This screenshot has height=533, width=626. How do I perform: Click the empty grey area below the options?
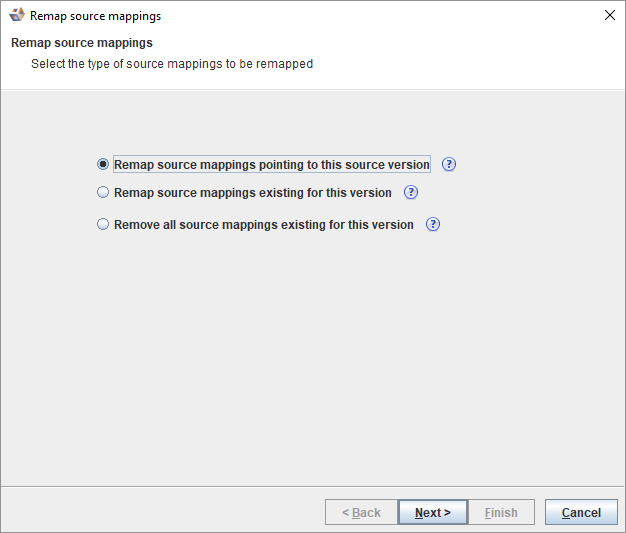click(312, 360)
